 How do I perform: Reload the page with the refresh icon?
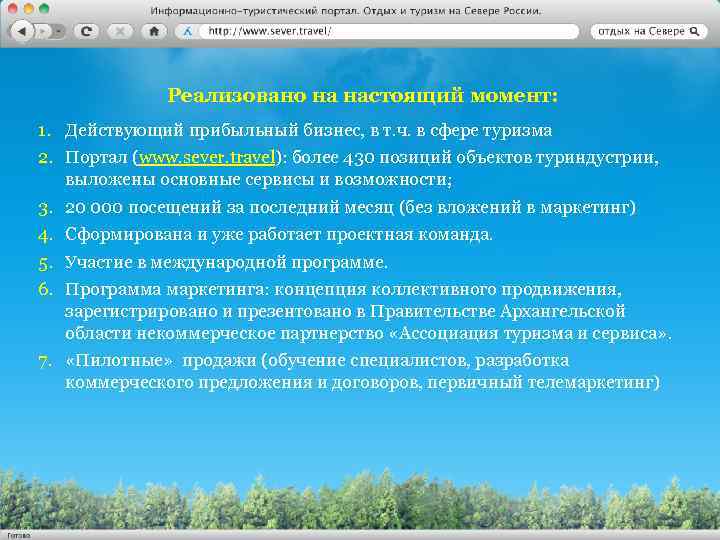click(x=86, y=31)
